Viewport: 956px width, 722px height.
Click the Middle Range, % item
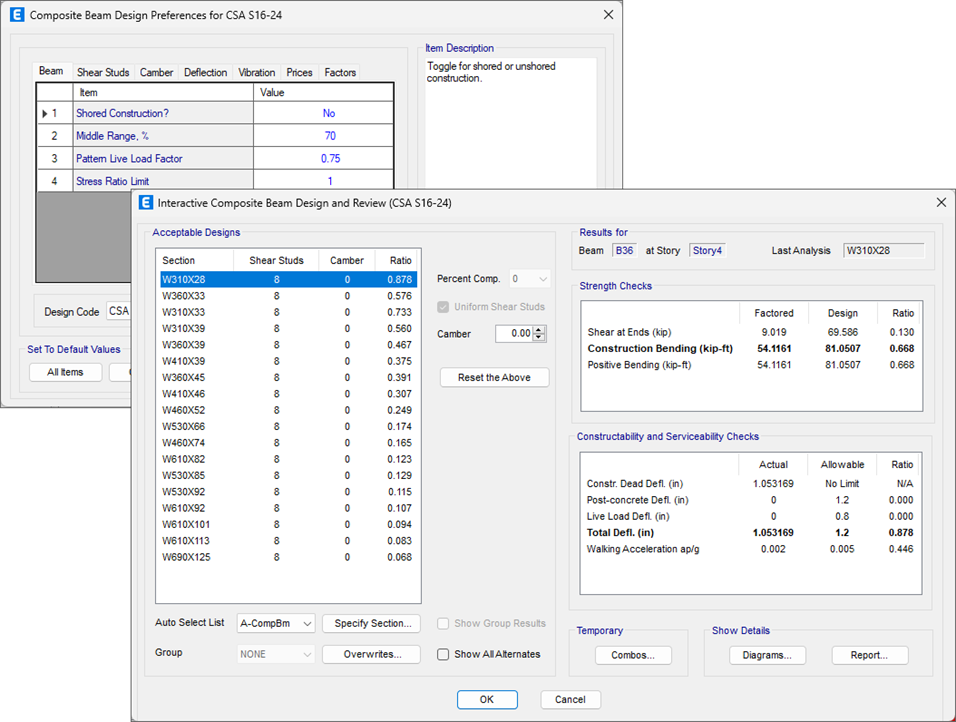click(x=163, y=136)
